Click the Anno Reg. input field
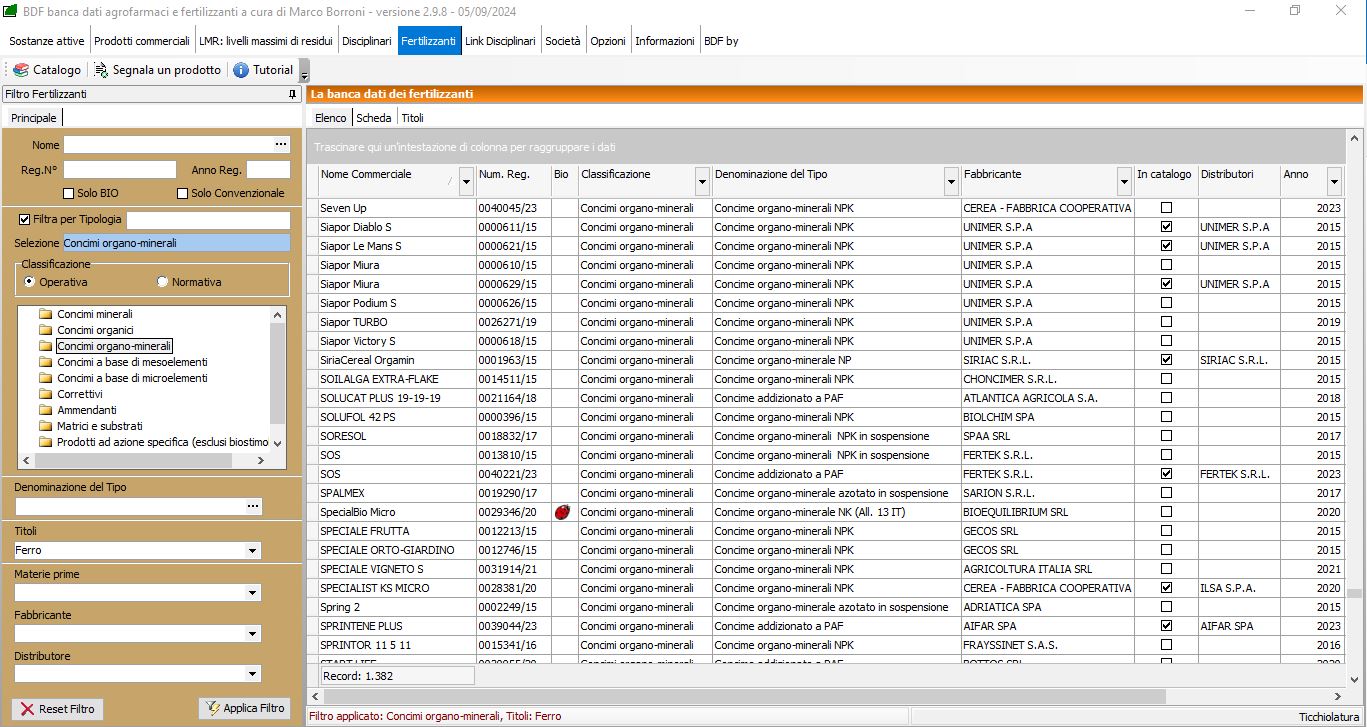This screenshot has height=727, width=1367. pyautogui.click(x=268, y=170)
